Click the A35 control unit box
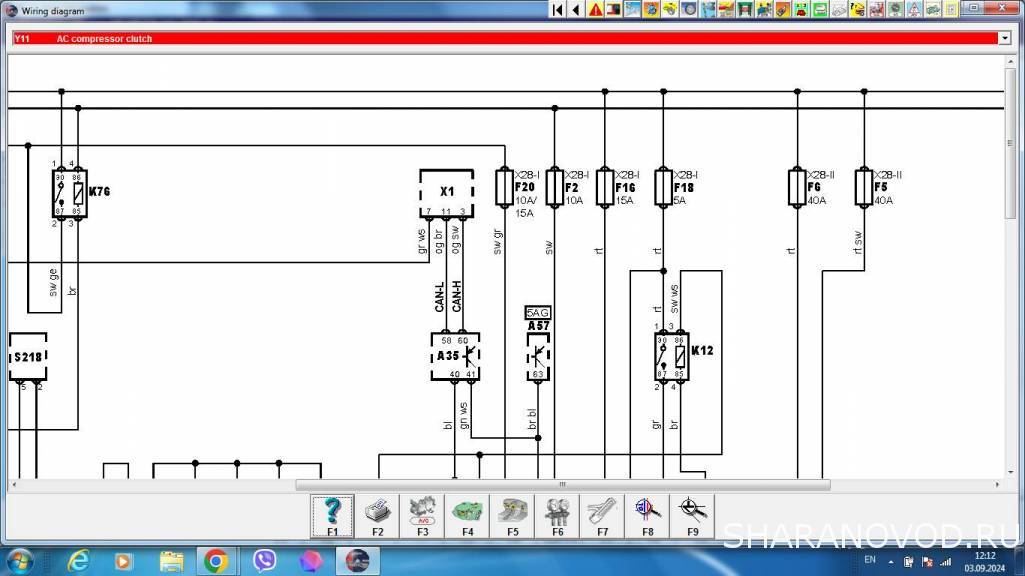The height and width of the screenshot is (576, 1025). 455,356
